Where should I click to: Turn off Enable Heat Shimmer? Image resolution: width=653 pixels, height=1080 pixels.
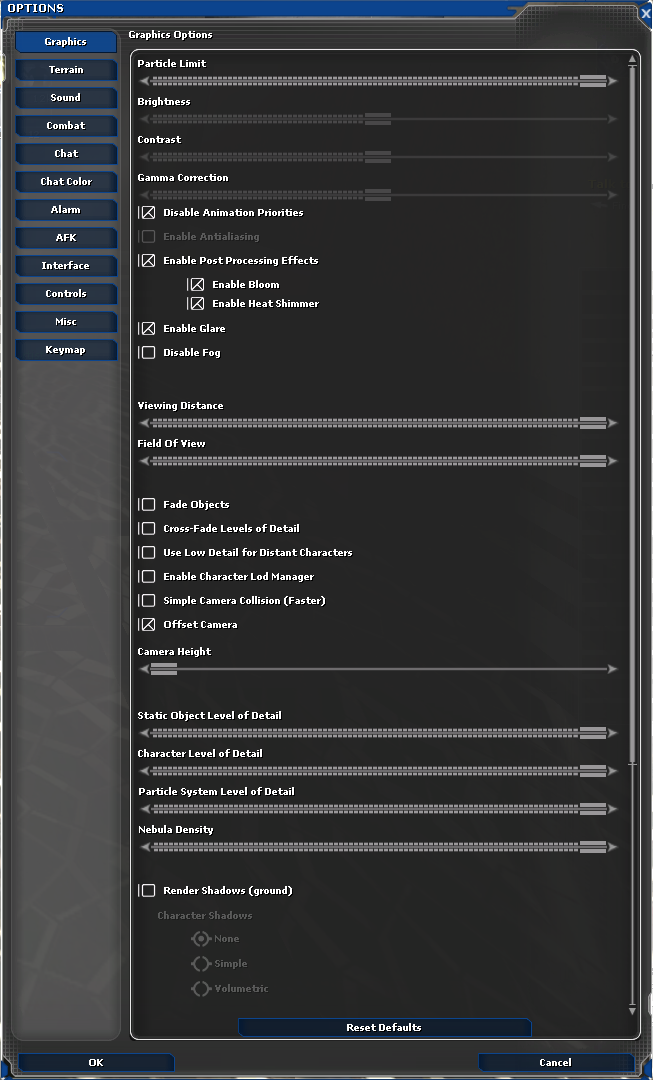[x=197, y=304]
